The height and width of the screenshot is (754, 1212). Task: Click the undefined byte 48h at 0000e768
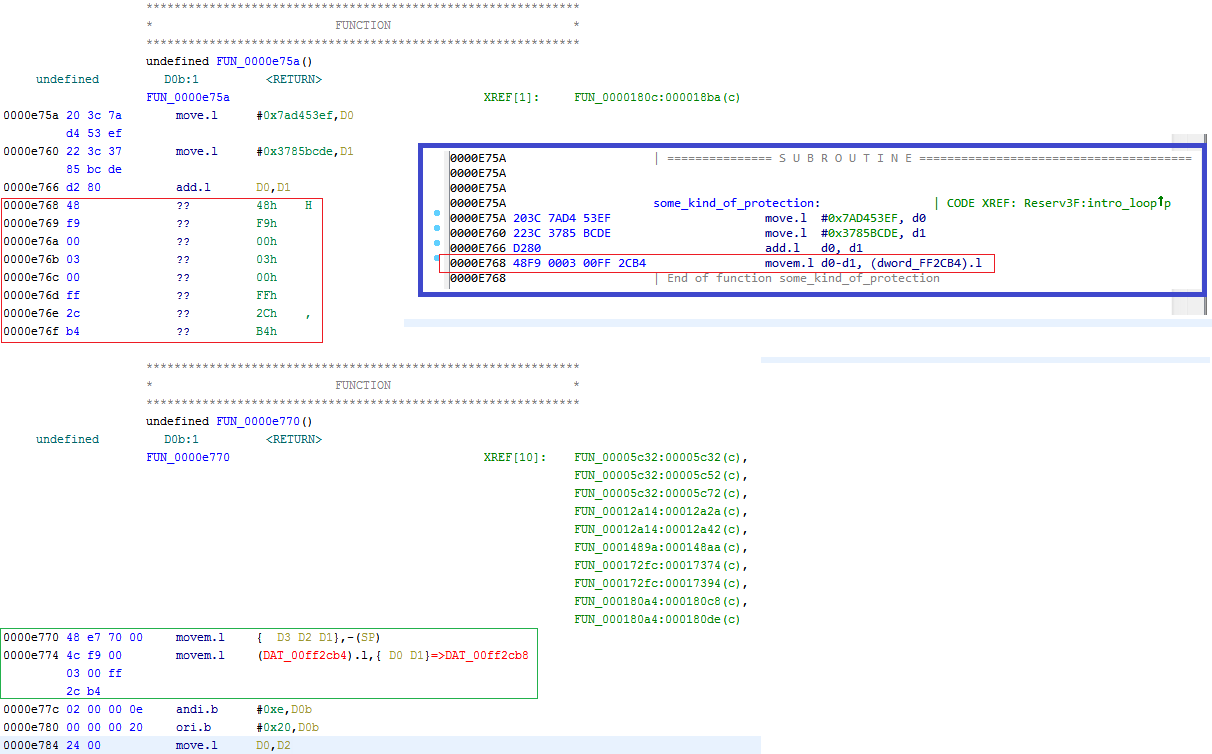(267, 205)
